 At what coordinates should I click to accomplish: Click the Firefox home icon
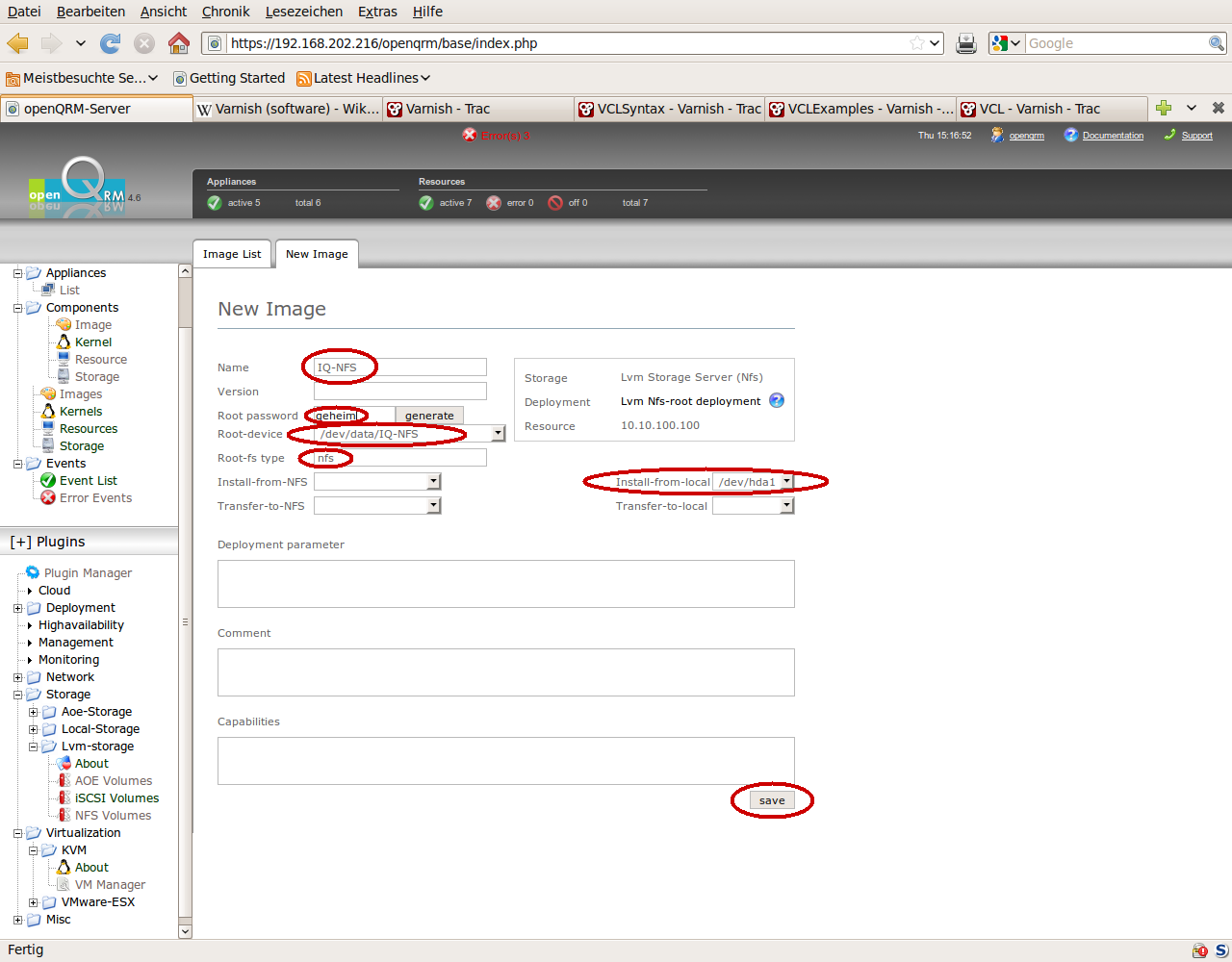(179, 43)
